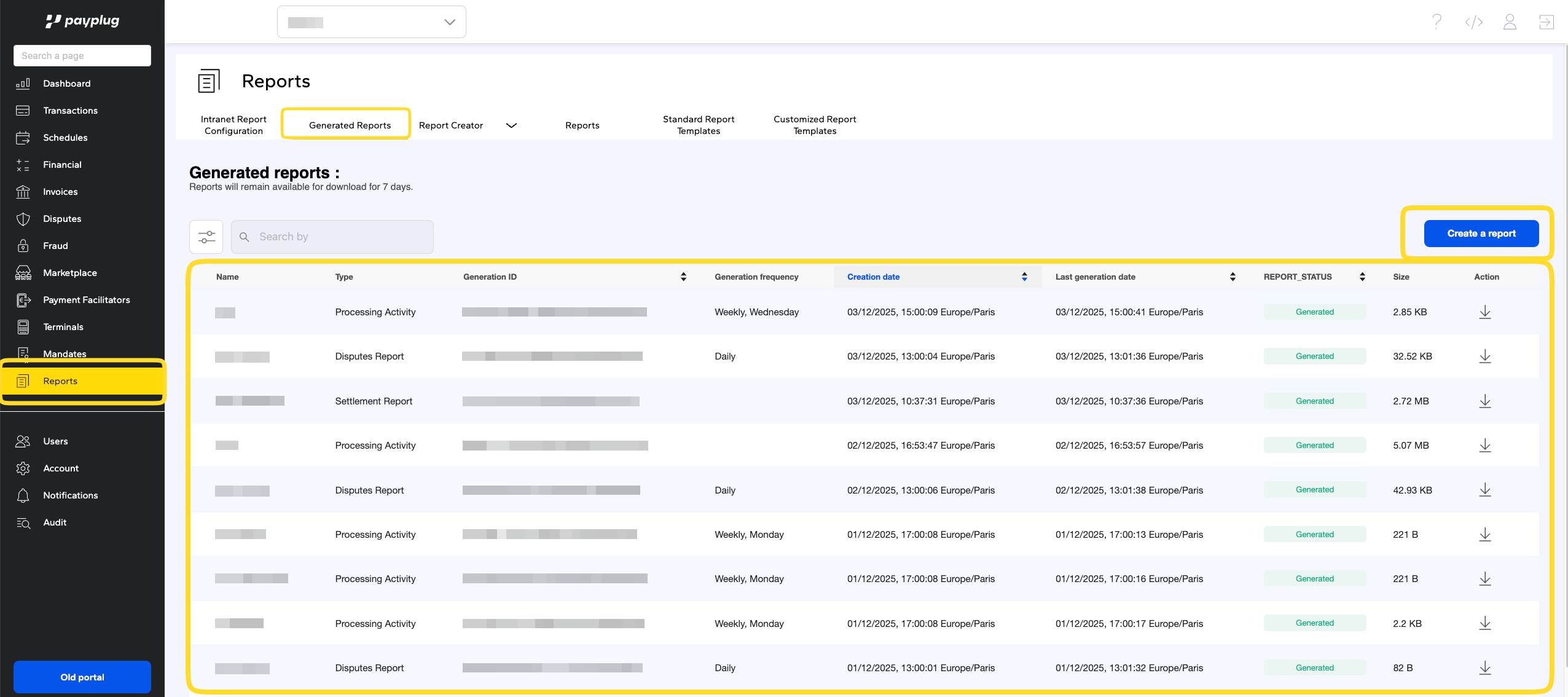1568x697 pixels.
Task: Expand the Report Creator dropdown chevron
Action: [x=511, y=125]
